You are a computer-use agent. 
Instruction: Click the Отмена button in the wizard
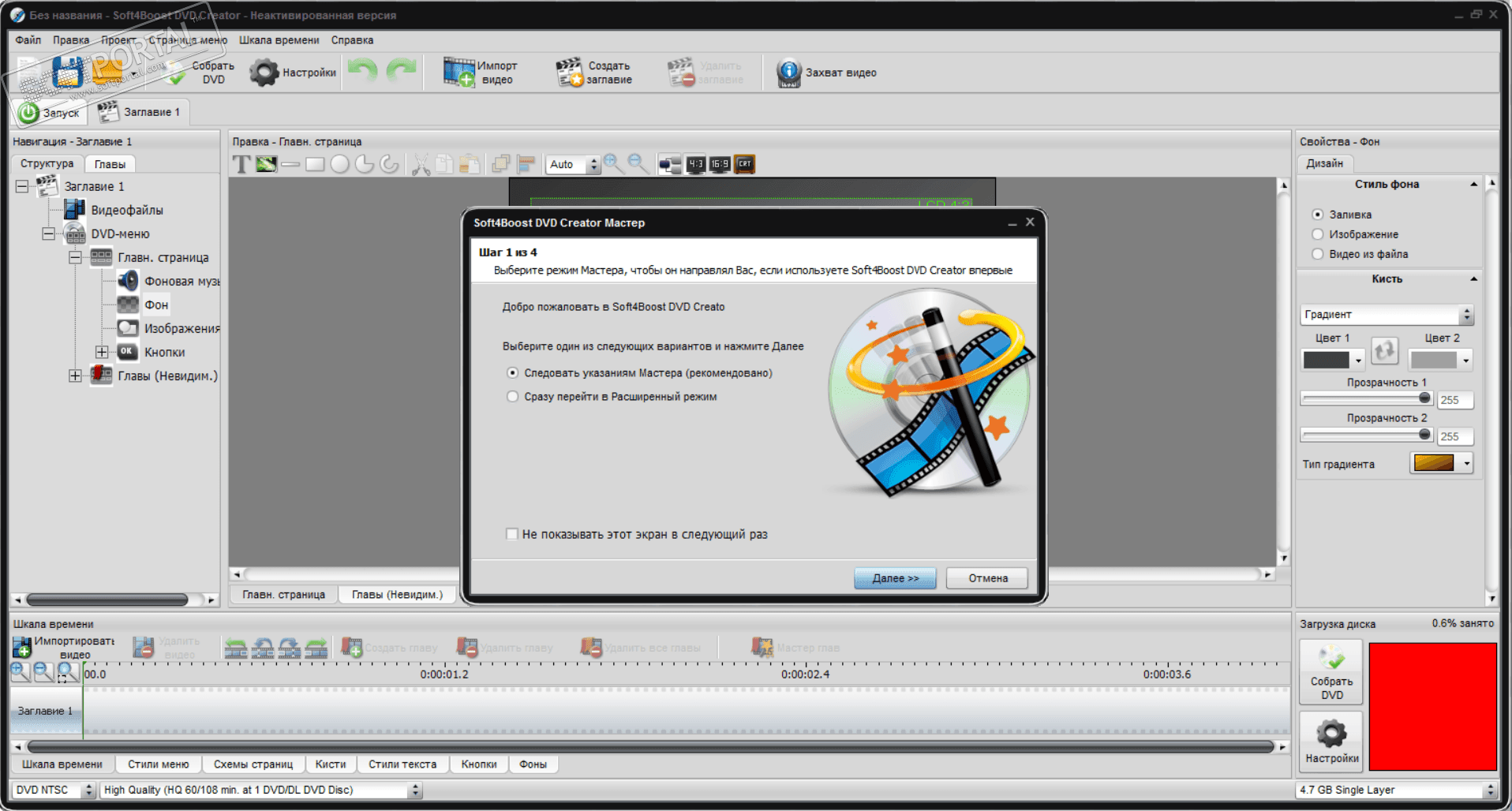point(988,578)
